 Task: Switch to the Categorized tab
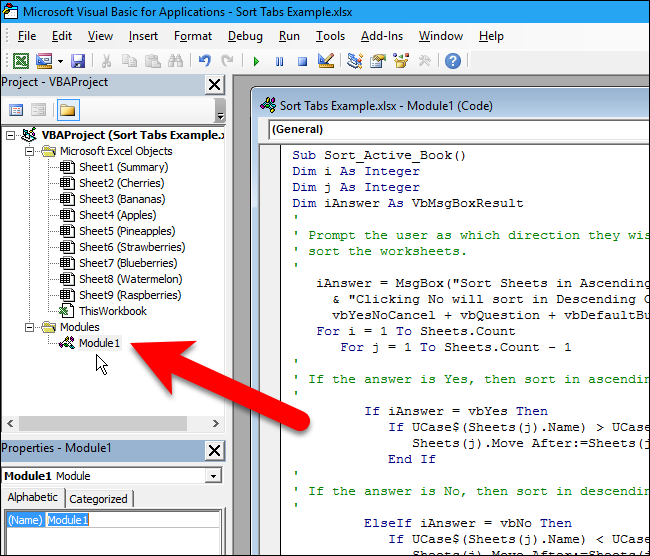coord(99,498)
